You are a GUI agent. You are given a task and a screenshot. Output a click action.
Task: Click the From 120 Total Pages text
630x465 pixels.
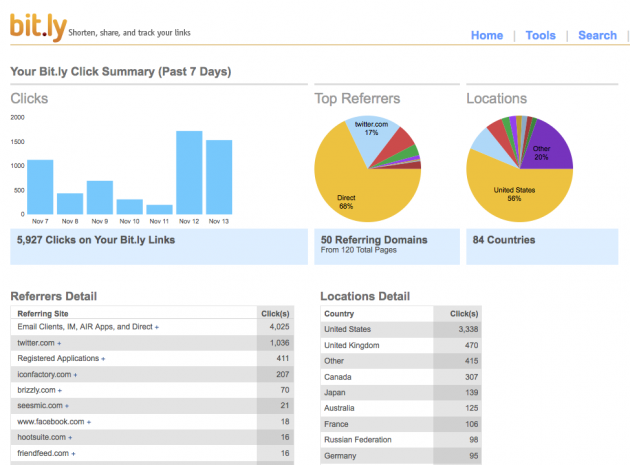(358, 250)
